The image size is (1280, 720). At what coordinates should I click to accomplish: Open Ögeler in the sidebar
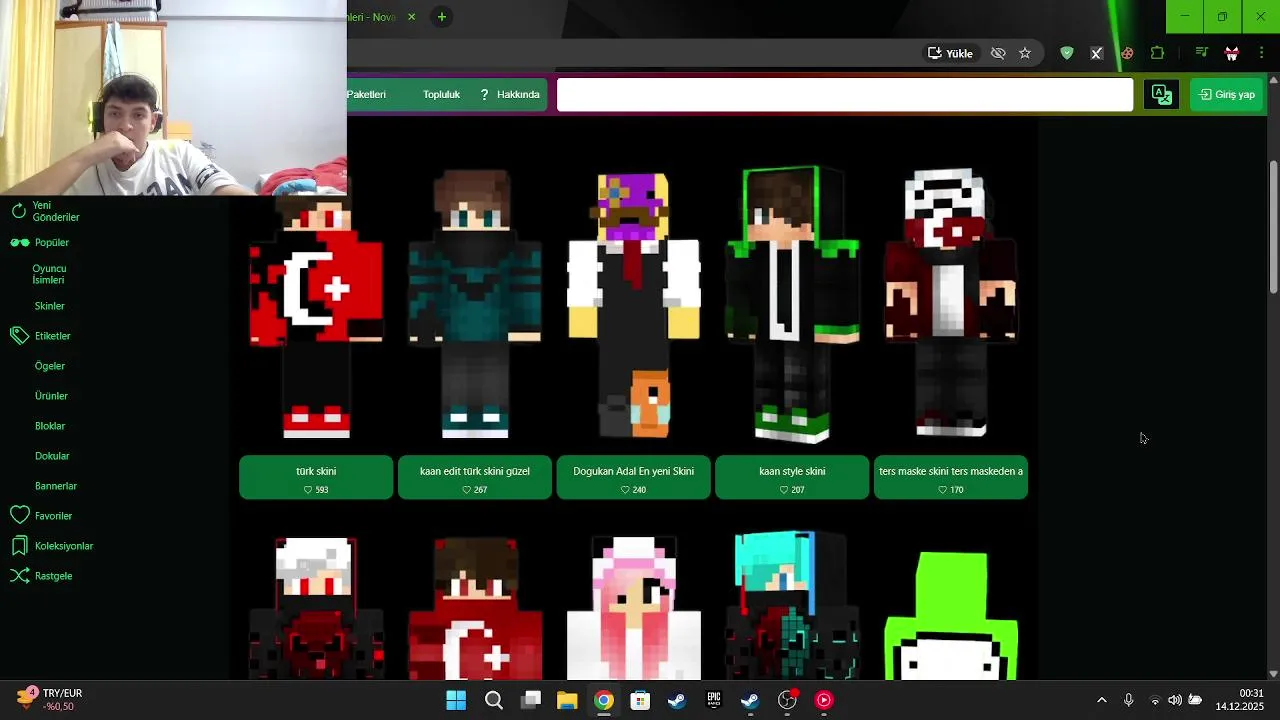pos(49,366)
